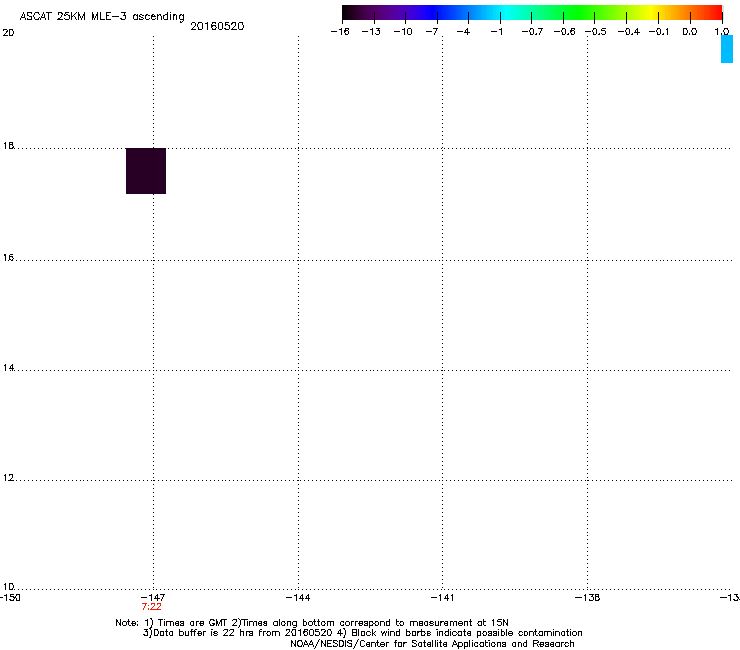Click the -16 color scale label

click(340, 32)
